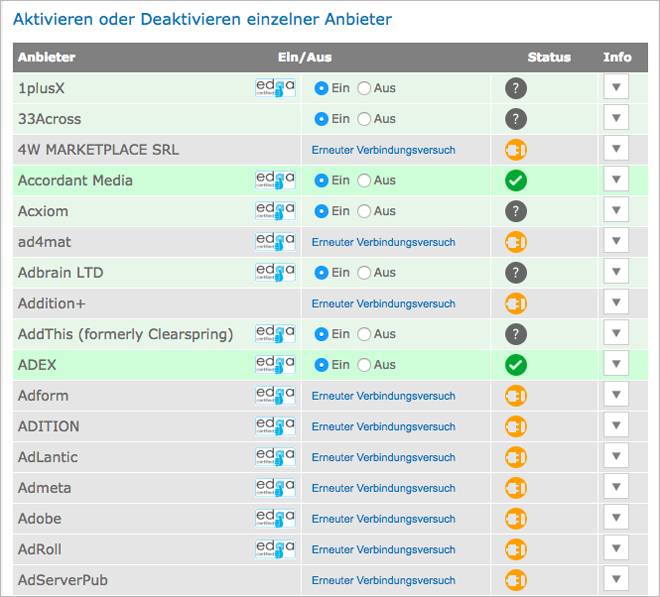Click Erneuter Verbindungsversuch link for Addition+
Image resolution: width=660 pixels, height=597 pixels.
click(383, 304)
